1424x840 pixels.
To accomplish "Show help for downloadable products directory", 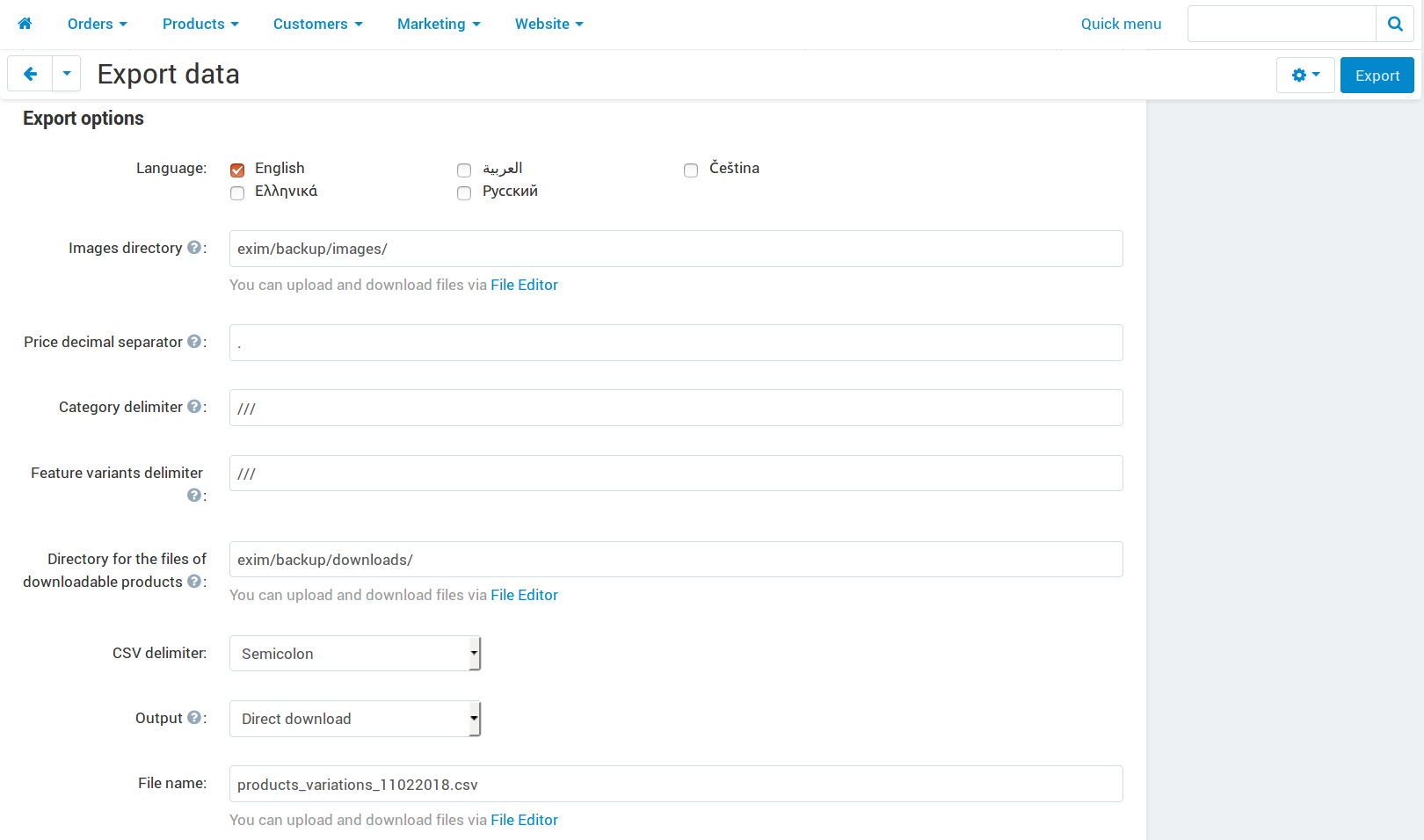I will [194, 582].
